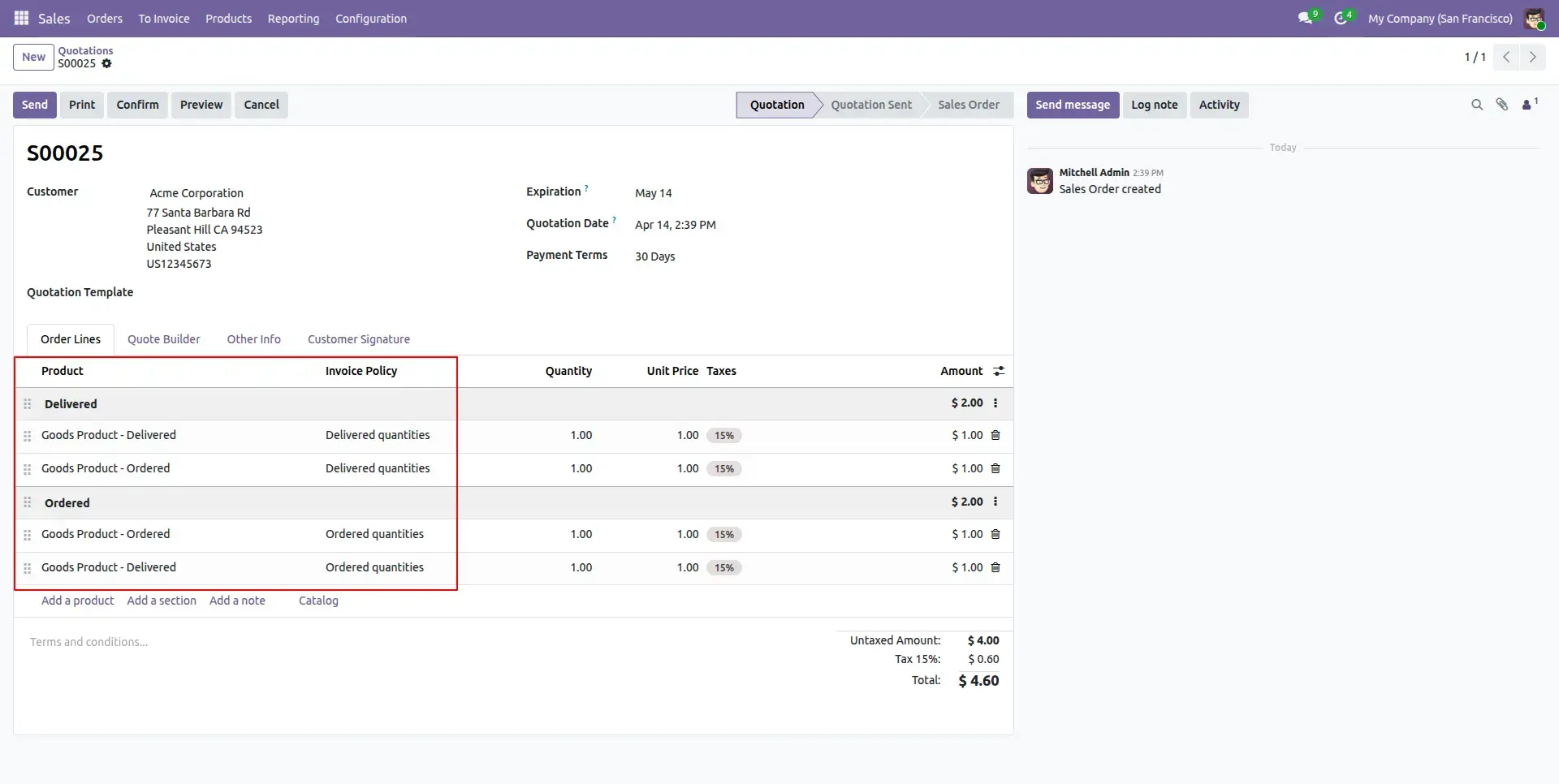
Task: Open column settings icon next to Amount
Action: [999, 371]
